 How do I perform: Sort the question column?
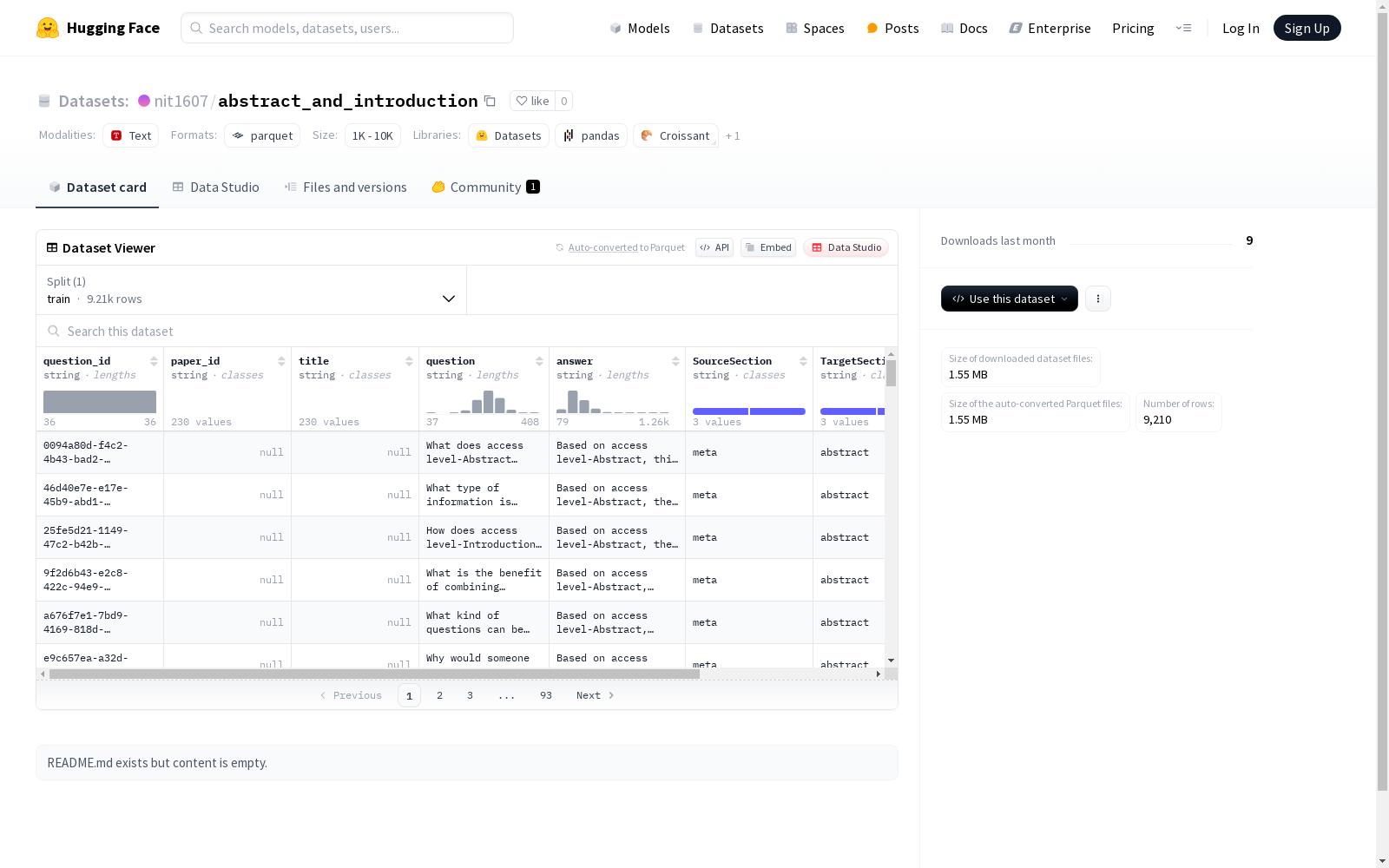539,361
